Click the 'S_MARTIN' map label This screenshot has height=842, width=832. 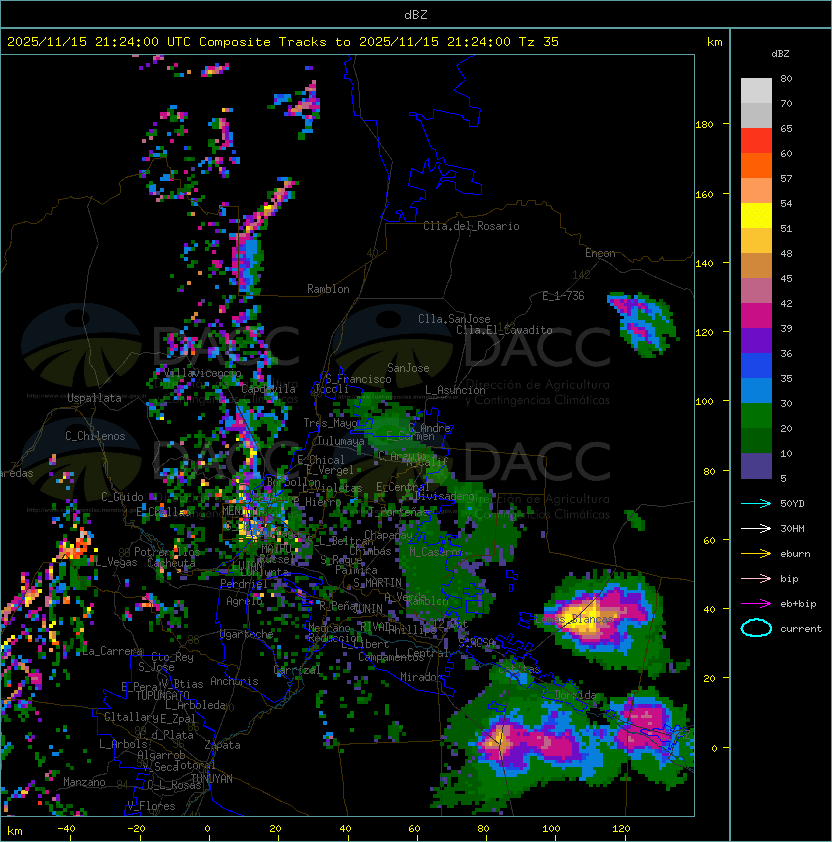(377, 583)
